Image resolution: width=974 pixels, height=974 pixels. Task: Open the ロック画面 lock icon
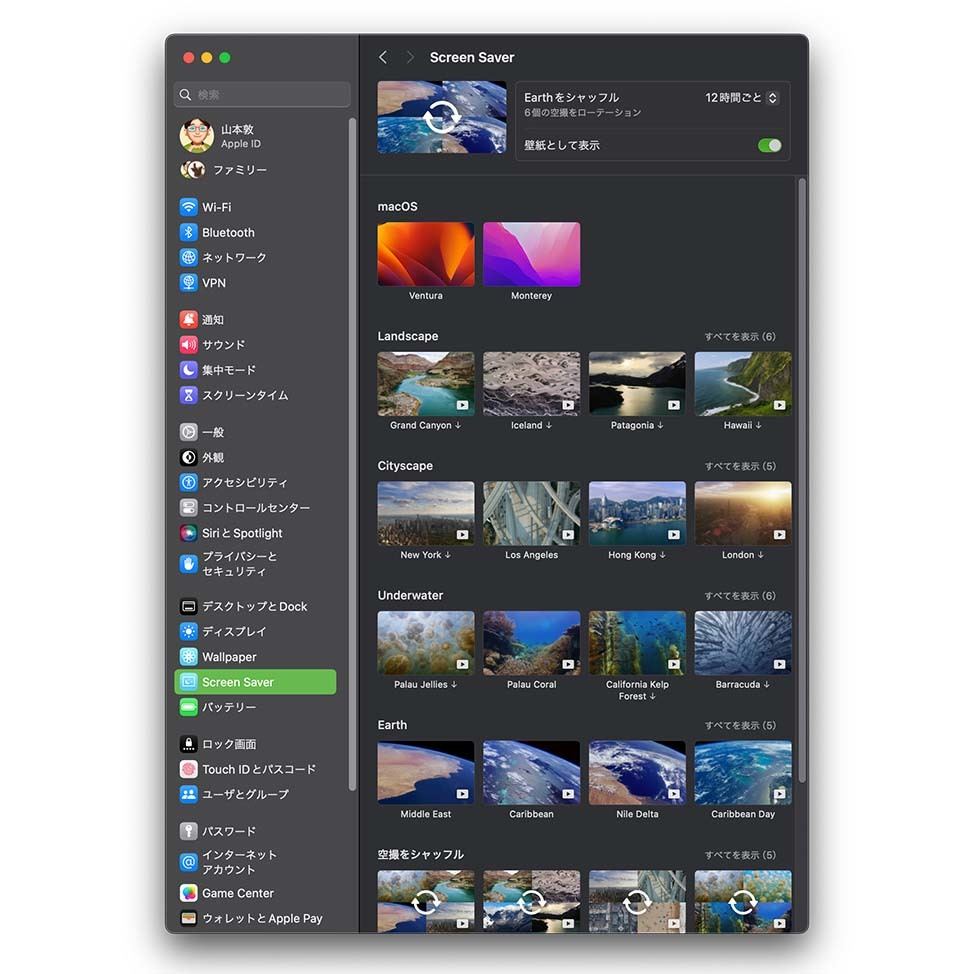coord(188,744)
